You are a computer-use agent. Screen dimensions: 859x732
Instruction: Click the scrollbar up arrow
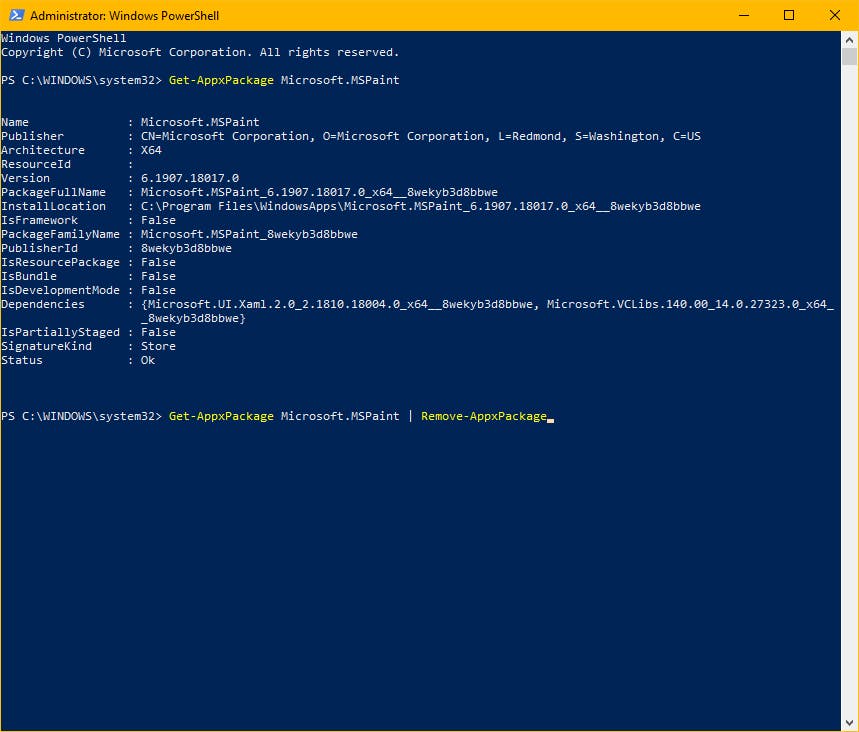[x=850, y=37]
